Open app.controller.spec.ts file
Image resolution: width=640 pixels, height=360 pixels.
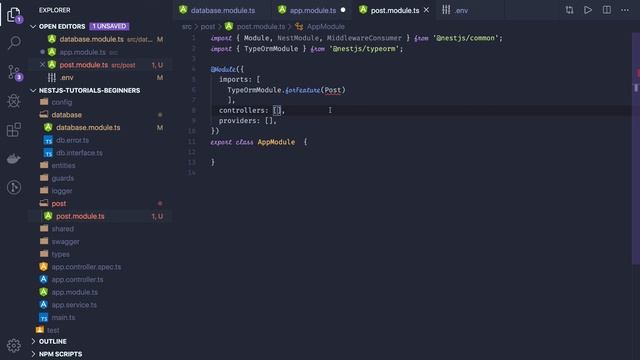pos(86,267)
